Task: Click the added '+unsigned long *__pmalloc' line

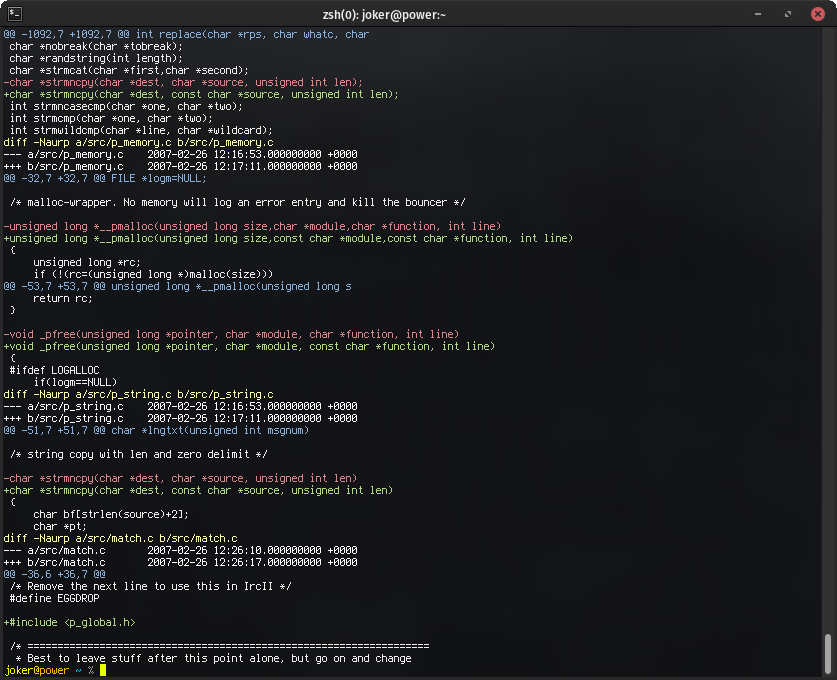Action: coord(288,239)
